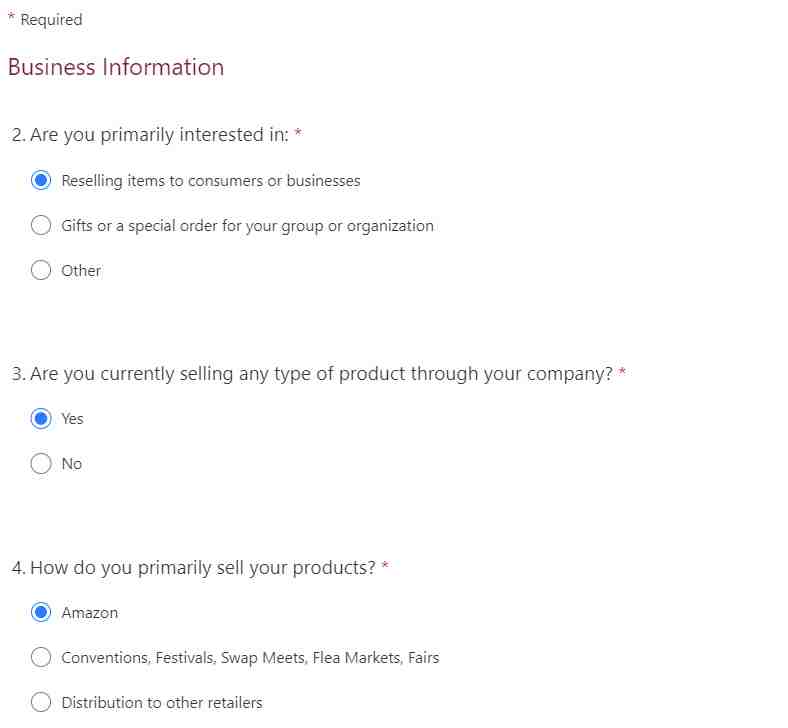Screen dimensions: 788x728
Task: Click the 'Conventions, Festivals, Swap Meets, Flea Markets, Fairs' label
Action: pyautogui.click(x=250, y=658)
